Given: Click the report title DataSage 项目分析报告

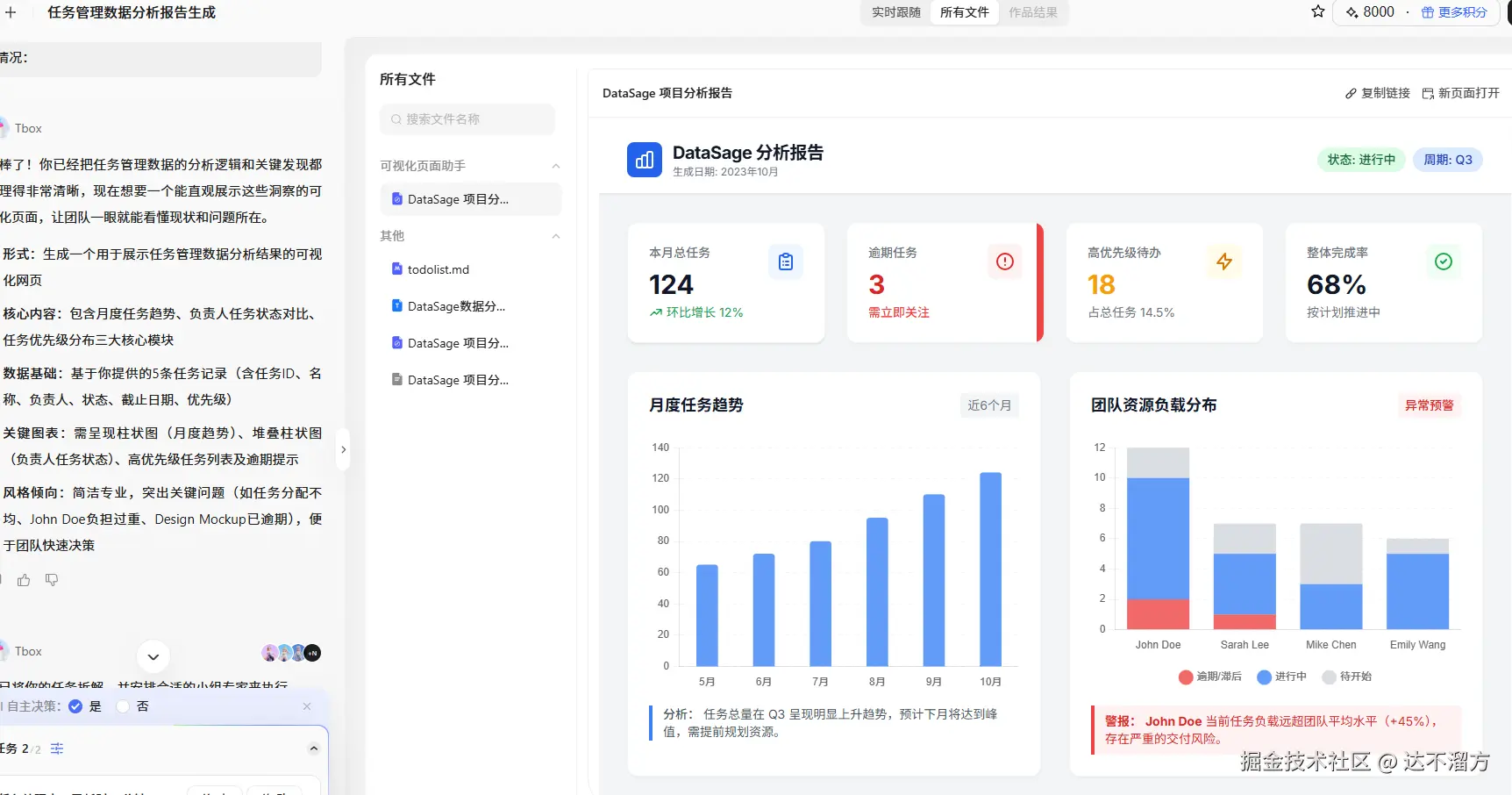Looking at the screenshot, I should pyautogui.click(x=667, y=93).
